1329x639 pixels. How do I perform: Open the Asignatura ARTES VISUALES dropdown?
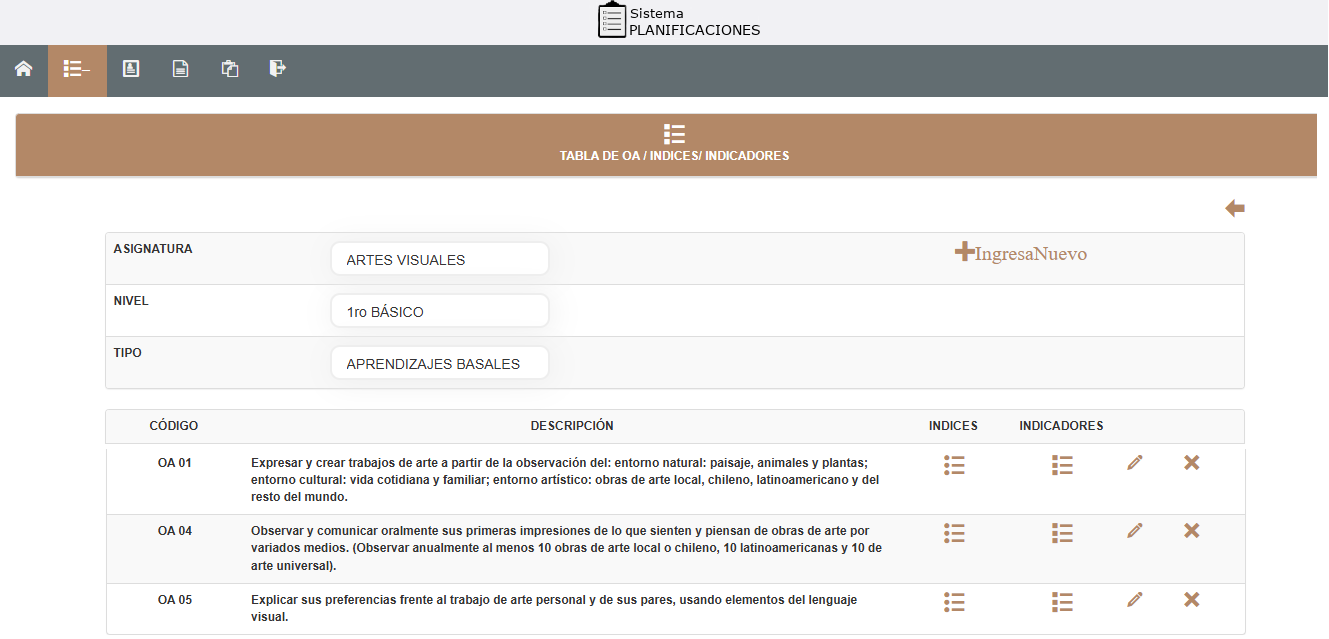440,259
